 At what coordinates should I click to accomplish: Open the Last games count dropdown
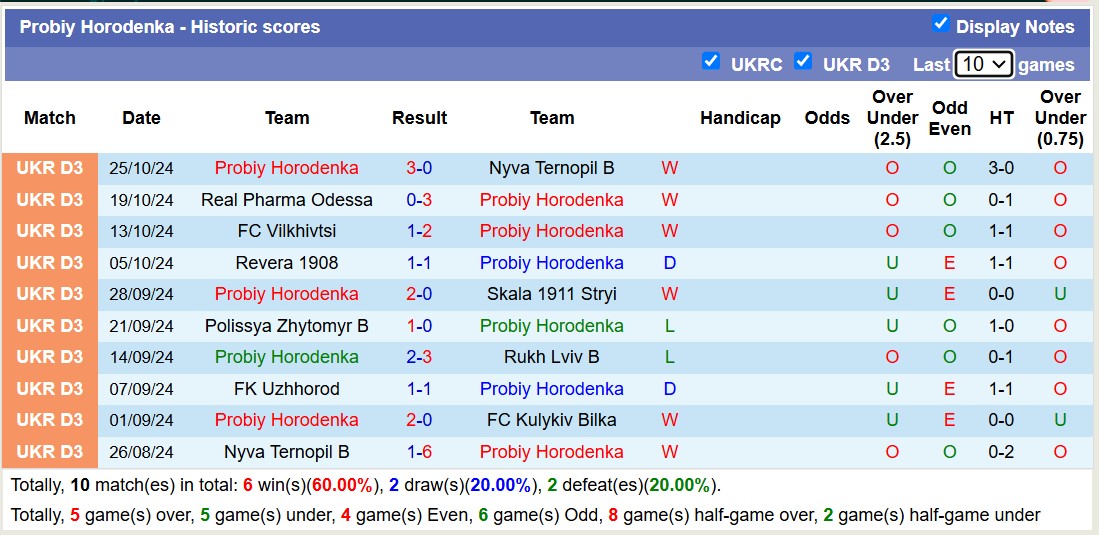pos(984,64)
